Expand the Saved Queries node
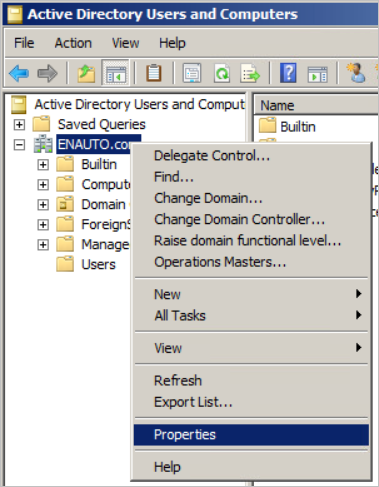 (19, 124)
